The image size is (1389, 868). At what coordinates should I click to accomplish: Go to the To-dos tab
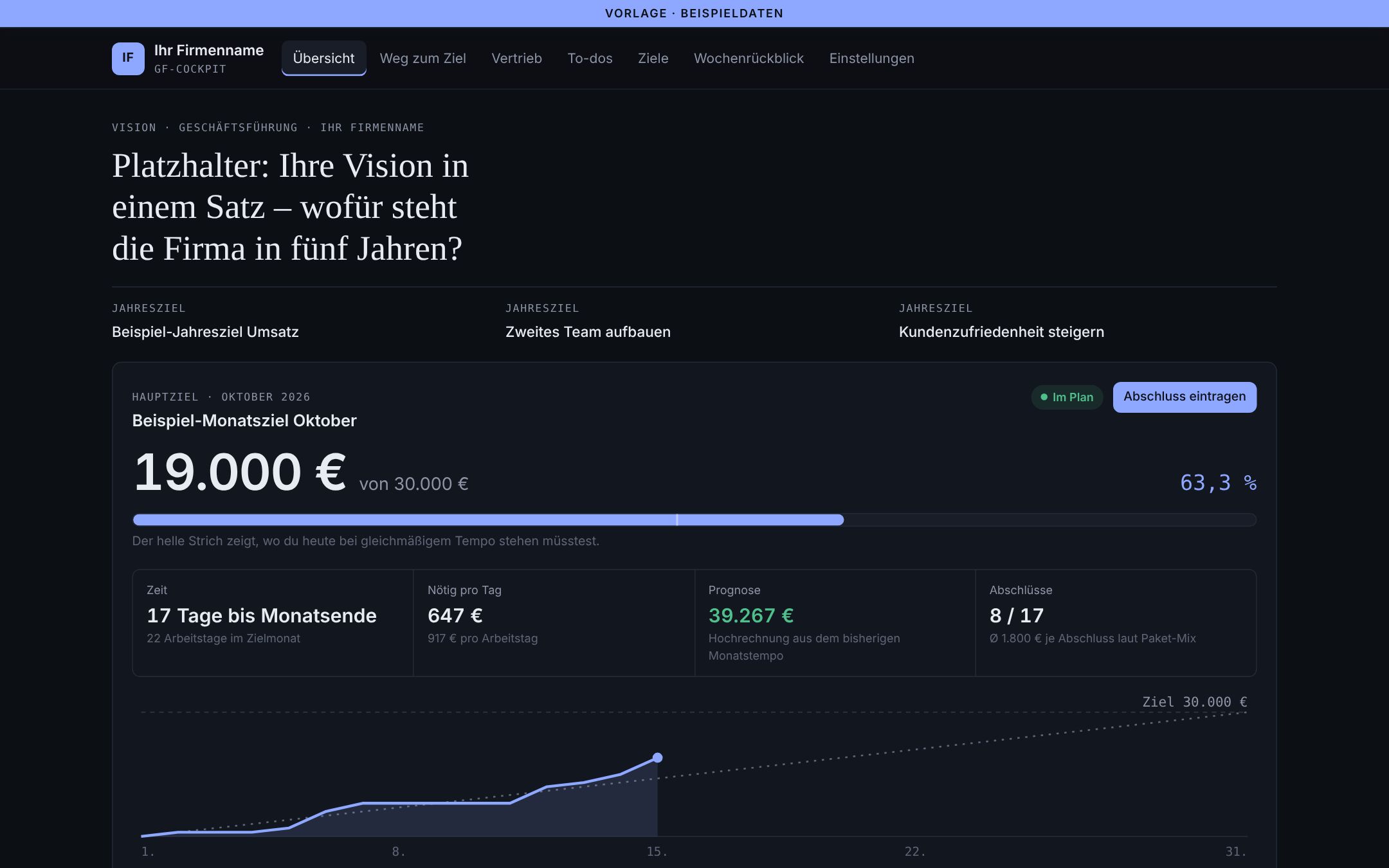click(590, 59)
